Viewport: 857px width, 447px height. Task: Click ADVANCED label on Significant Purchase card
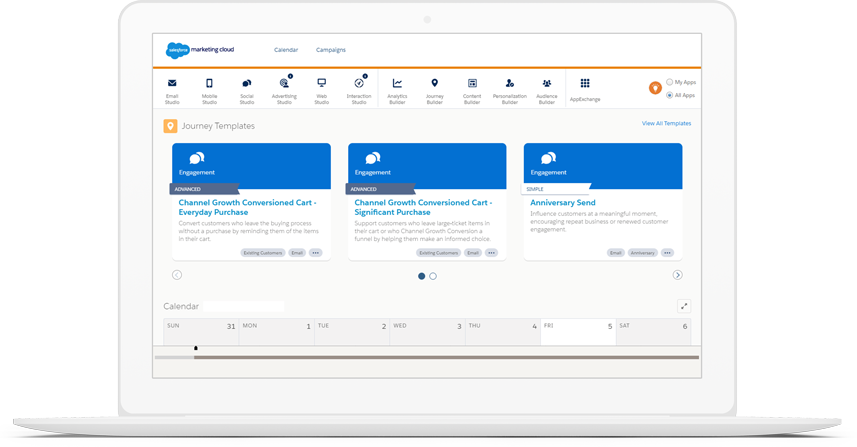tap(380, 189)
